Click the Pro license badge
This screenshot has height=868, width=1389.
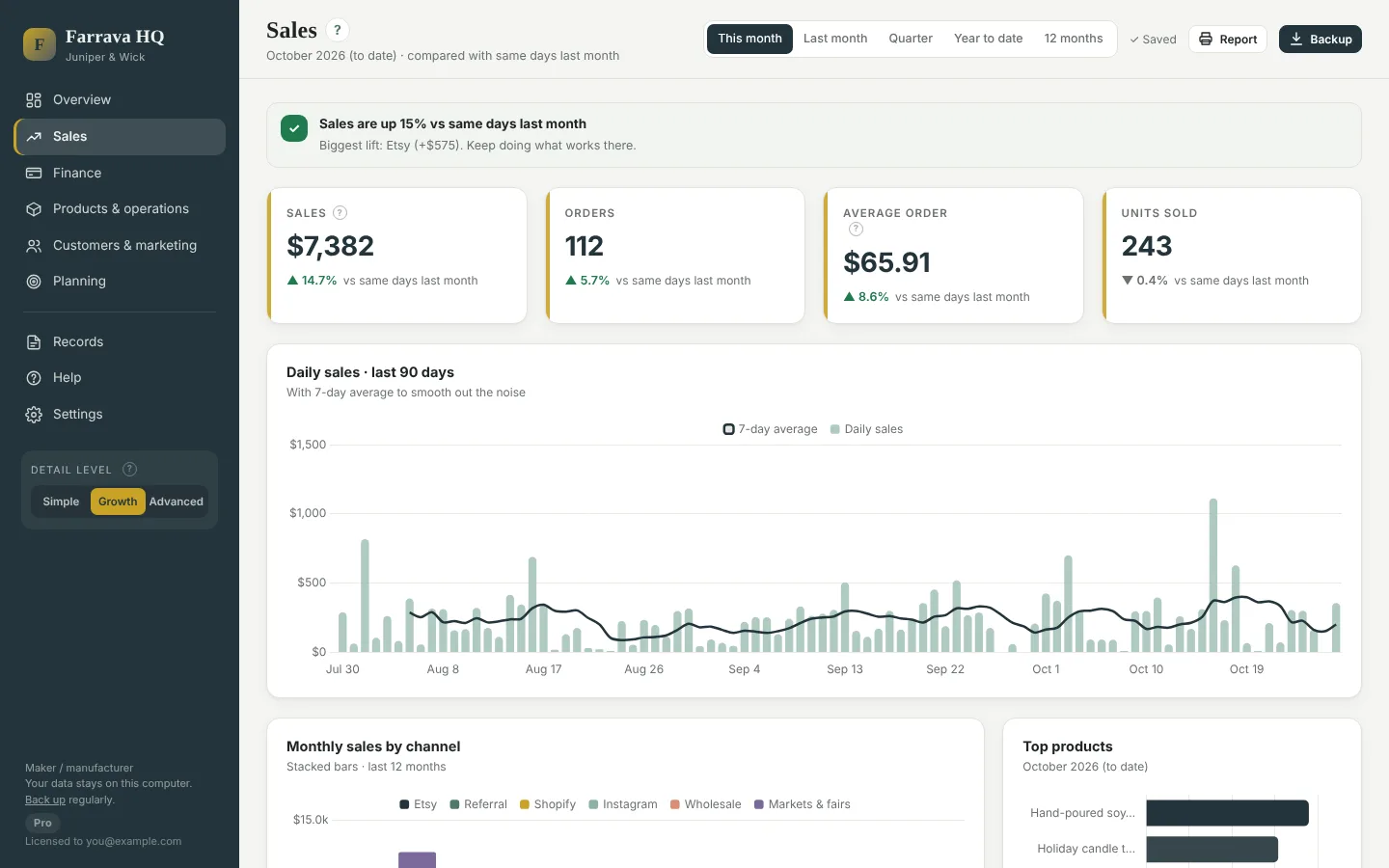(x=42, y=824)
